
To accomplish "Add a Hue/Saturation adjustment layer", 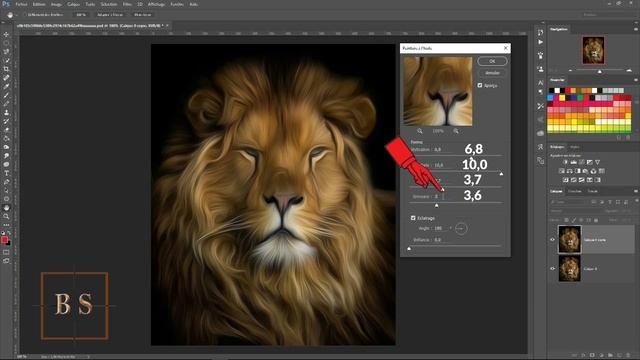I will (x=562, y=171).
